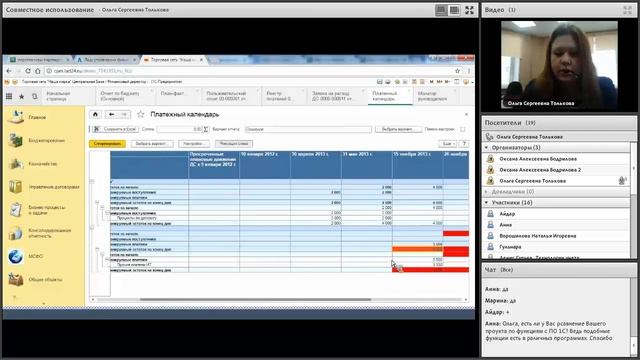
Task: Toggle Панель настроек checkbox
Action: click(x=462, y=129)
